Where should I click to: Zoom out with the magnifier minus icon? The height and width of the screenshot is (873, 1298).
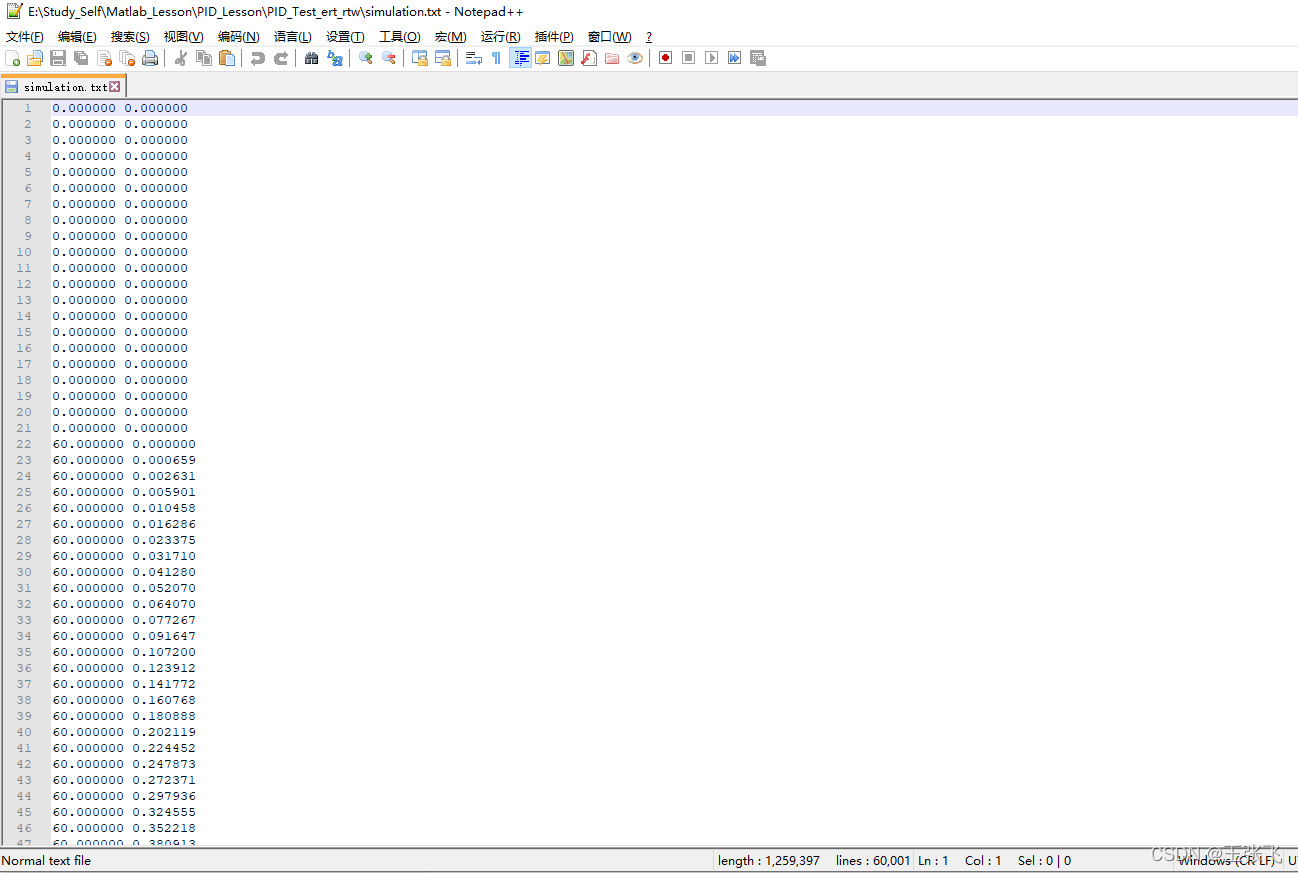389,58
